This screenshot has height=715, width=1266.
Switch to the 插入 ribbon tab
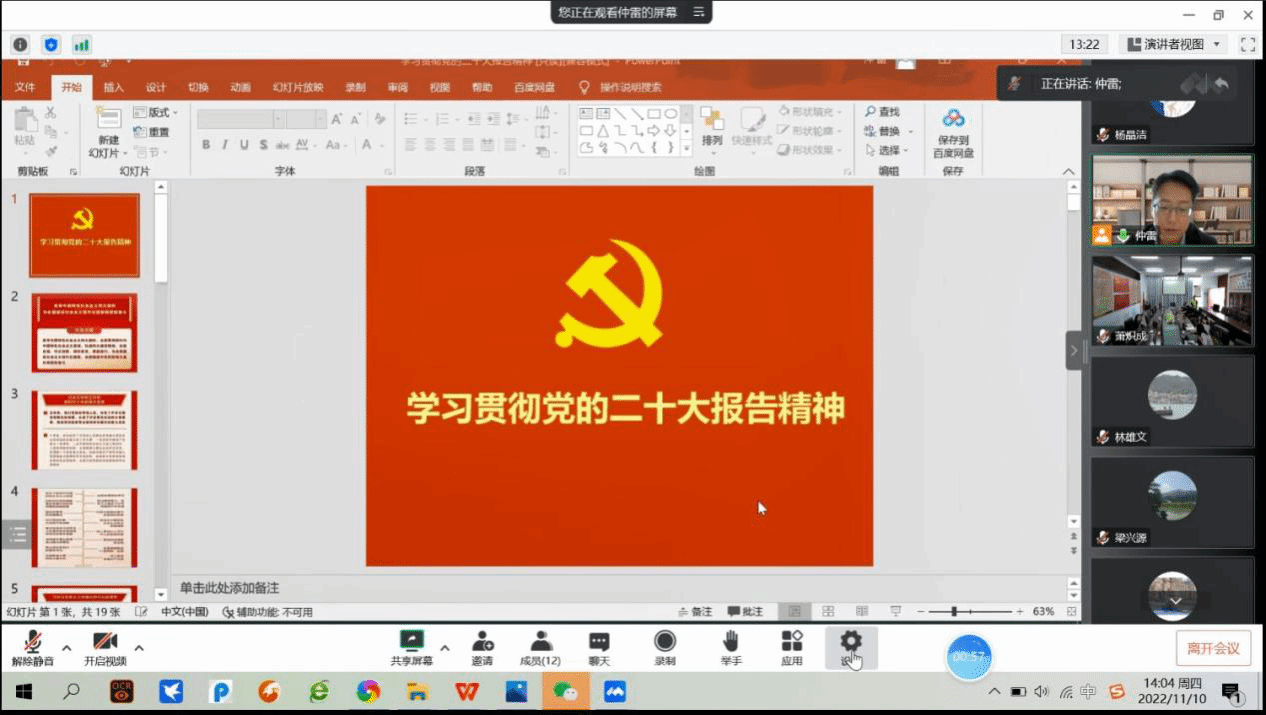[114, 87]
